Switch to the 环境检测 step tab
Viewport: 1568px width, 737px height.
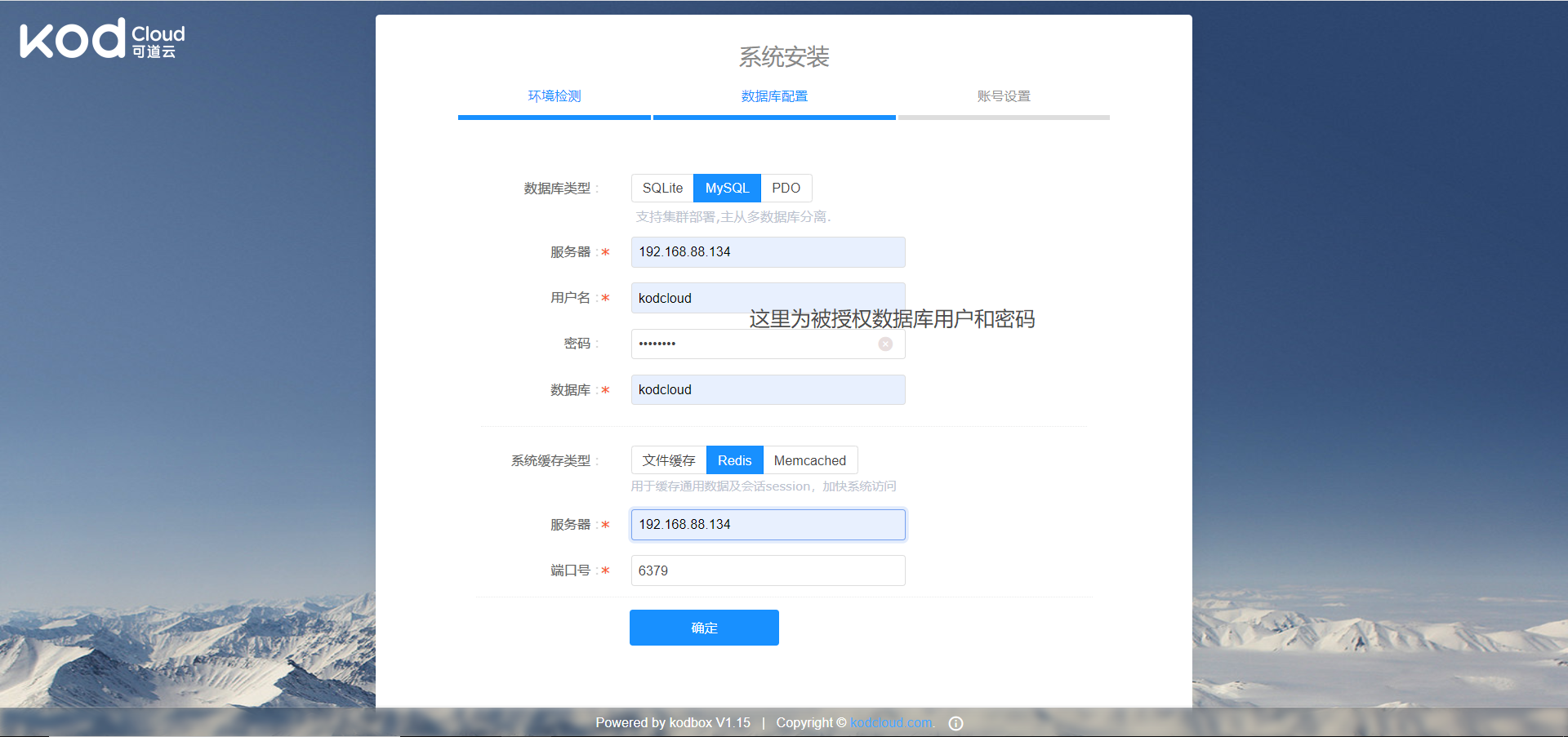click(555, 96)
